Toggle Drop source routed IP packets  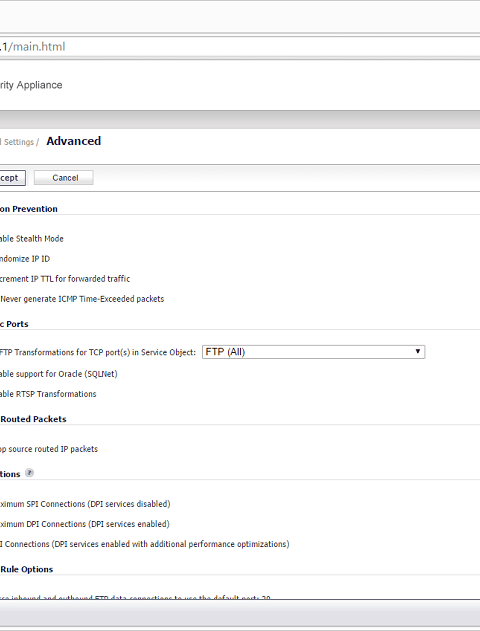pyautogui.click(x=49, y=449)
